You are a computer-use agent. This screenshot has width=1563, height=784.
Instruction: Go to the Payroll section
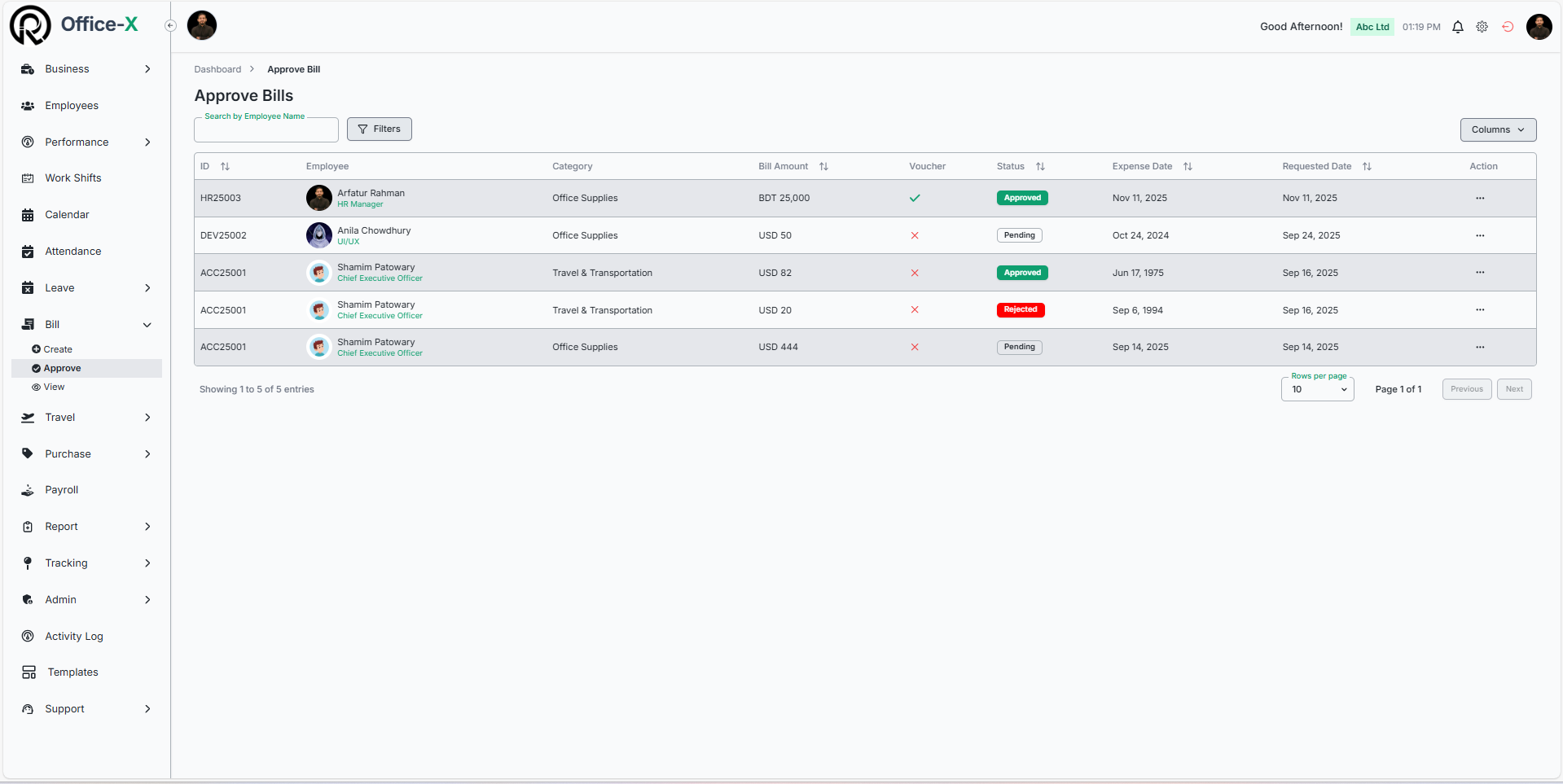(x=62, y=489)
